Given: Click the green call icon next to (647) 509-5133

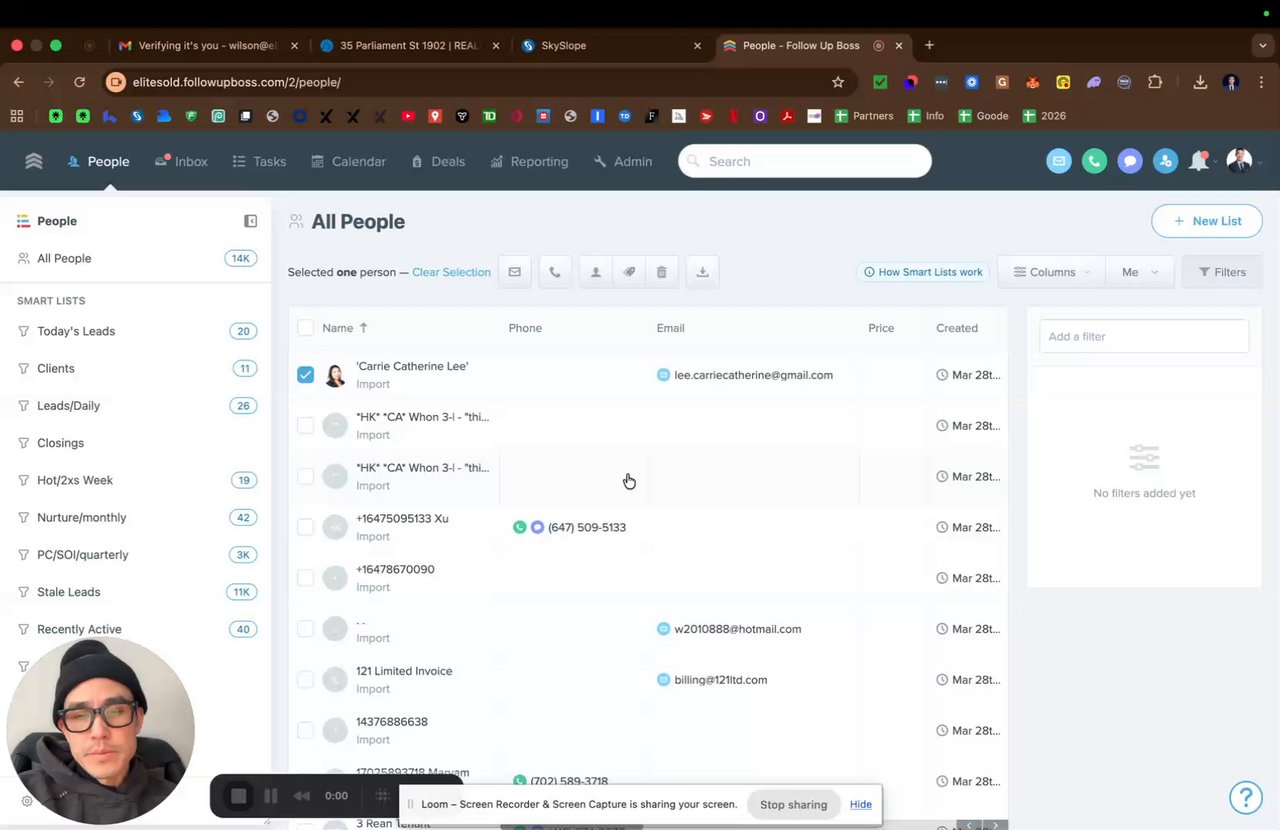Looking at the screenshot, I should pos(519,527).
